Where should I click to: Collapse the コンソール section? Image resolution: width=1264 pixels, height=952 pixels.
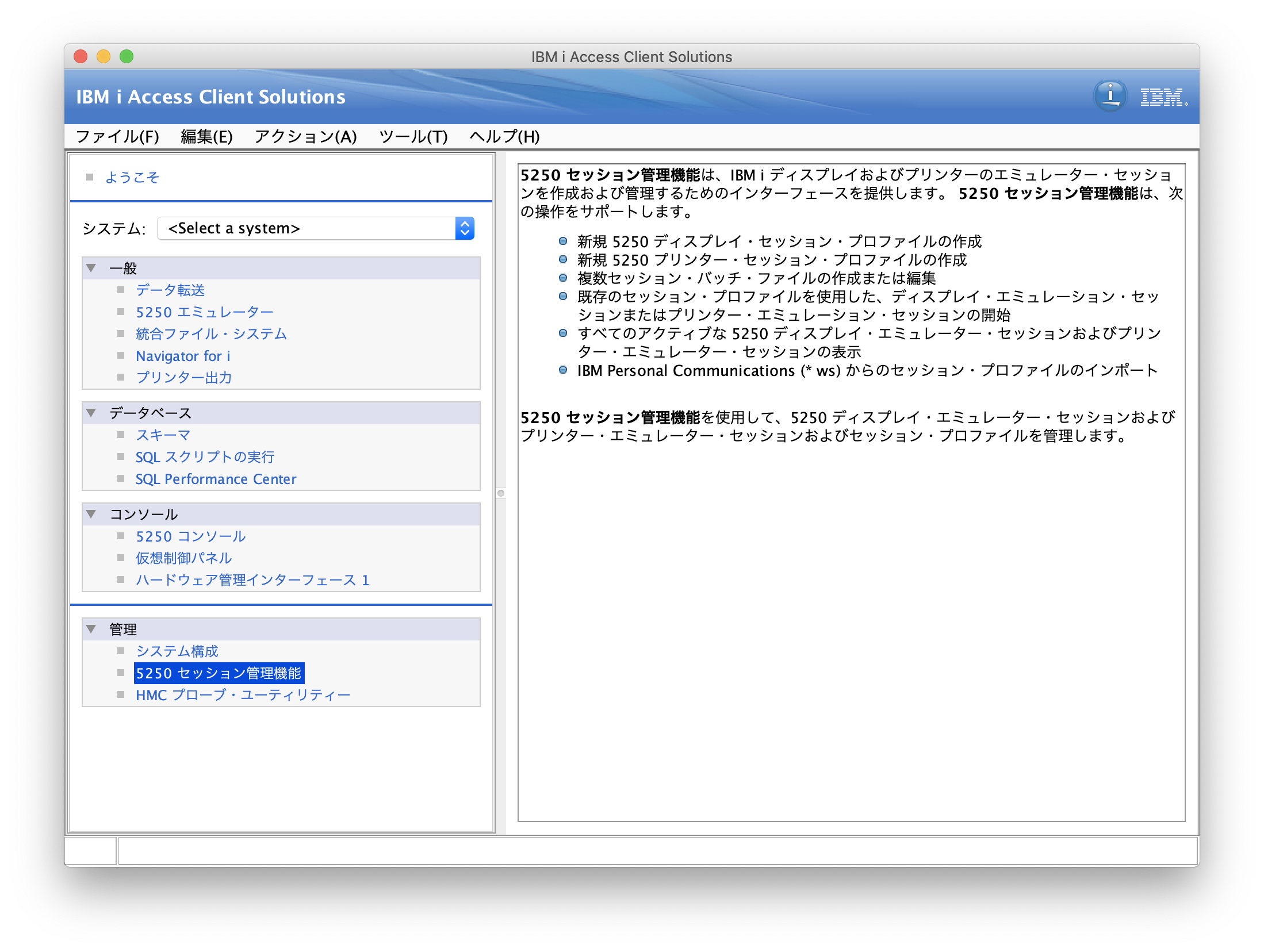[x=91, y=514]
